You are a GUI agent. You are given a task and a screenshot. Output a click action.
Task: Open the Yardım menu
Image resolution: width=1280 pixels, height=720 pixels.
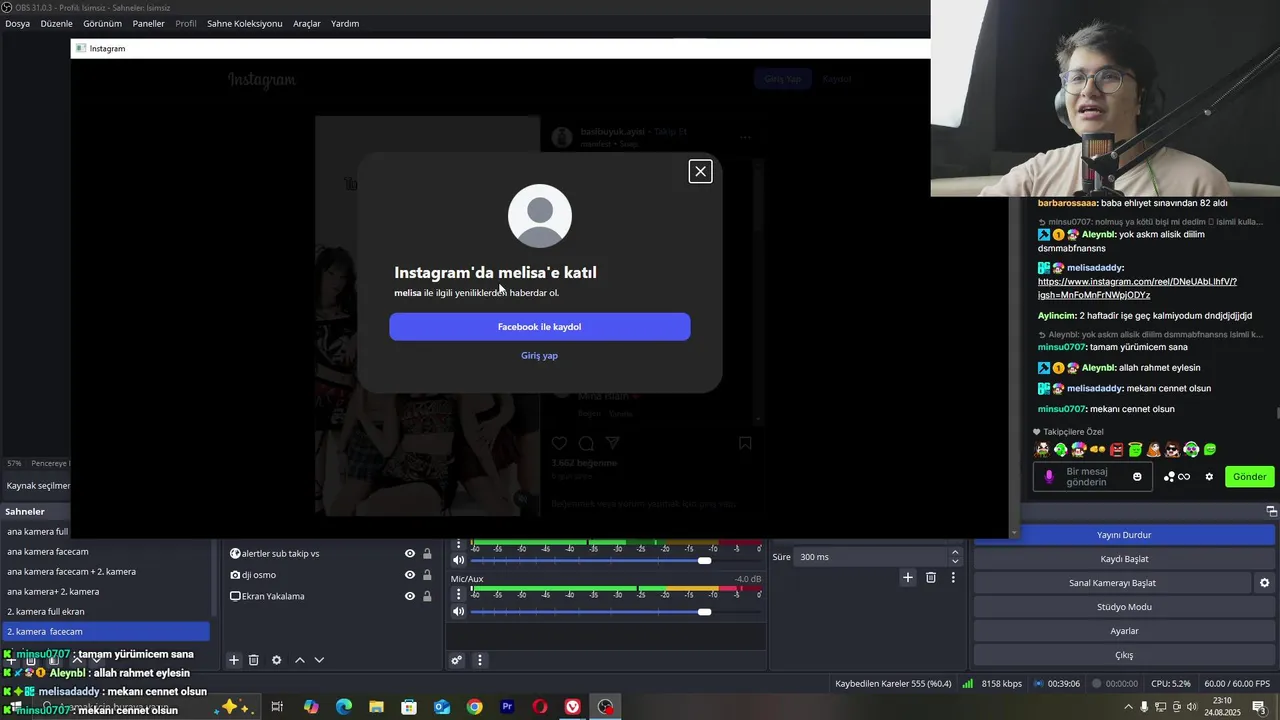tap(345, 23)
